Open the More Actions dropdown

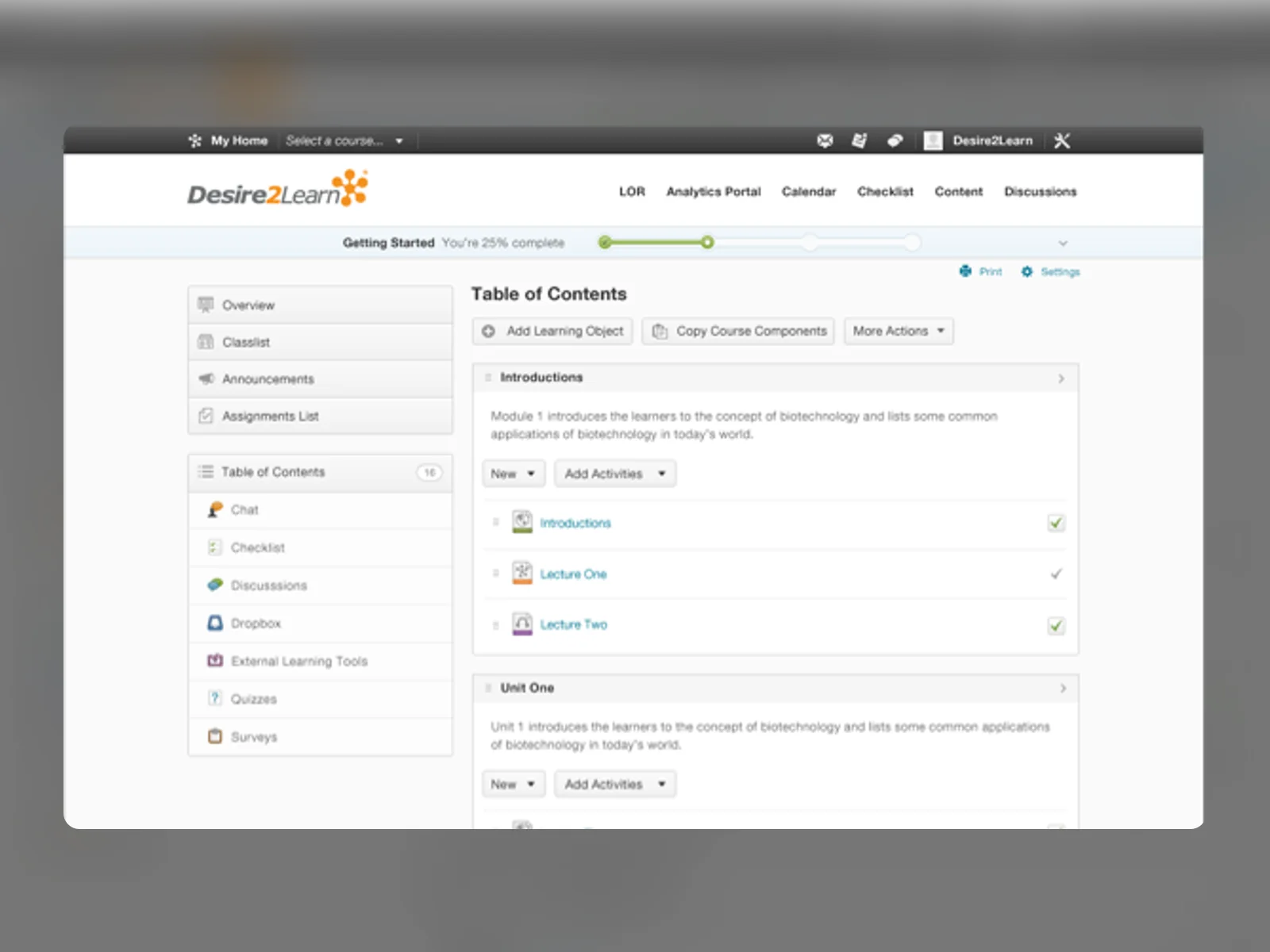(x=899, y=331)
